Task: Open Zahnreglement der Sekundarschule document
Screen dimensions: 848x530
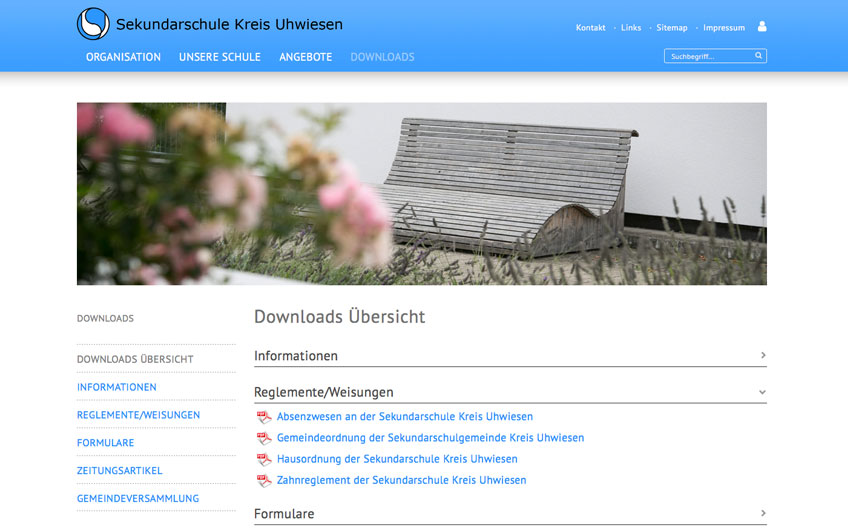Action: (401, 480)
